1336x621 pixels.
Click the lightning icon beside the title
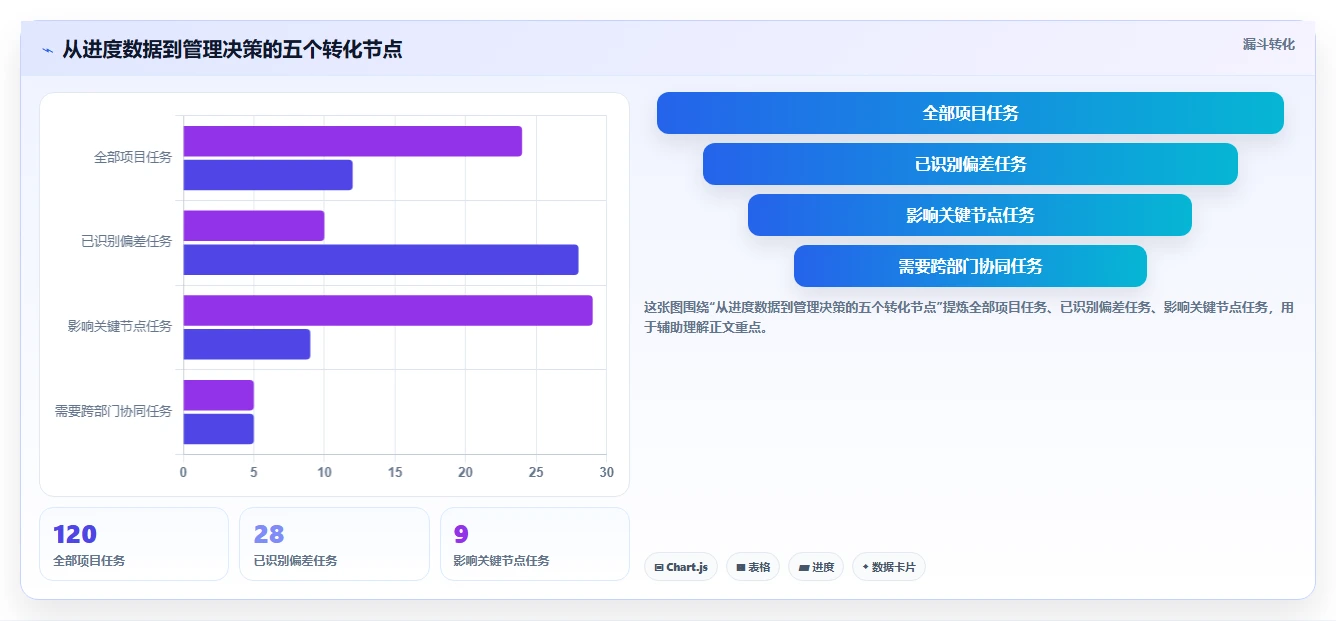47,50
